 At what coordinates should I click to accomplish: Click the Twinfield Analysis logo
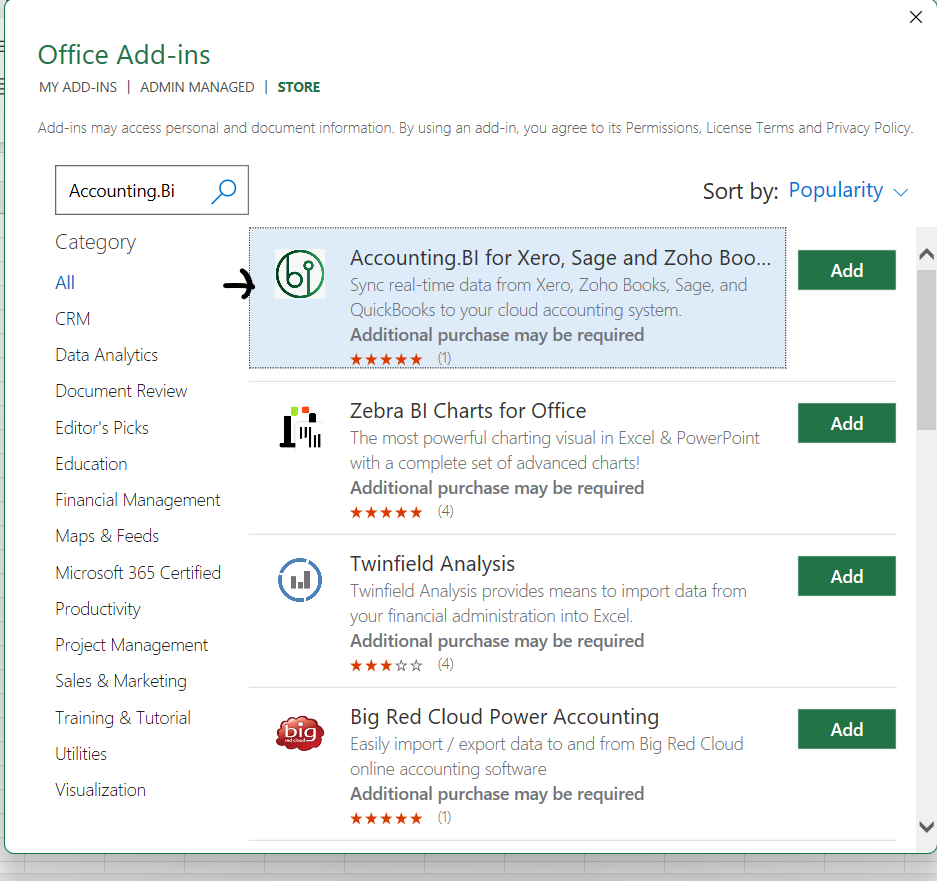[300, 580]
